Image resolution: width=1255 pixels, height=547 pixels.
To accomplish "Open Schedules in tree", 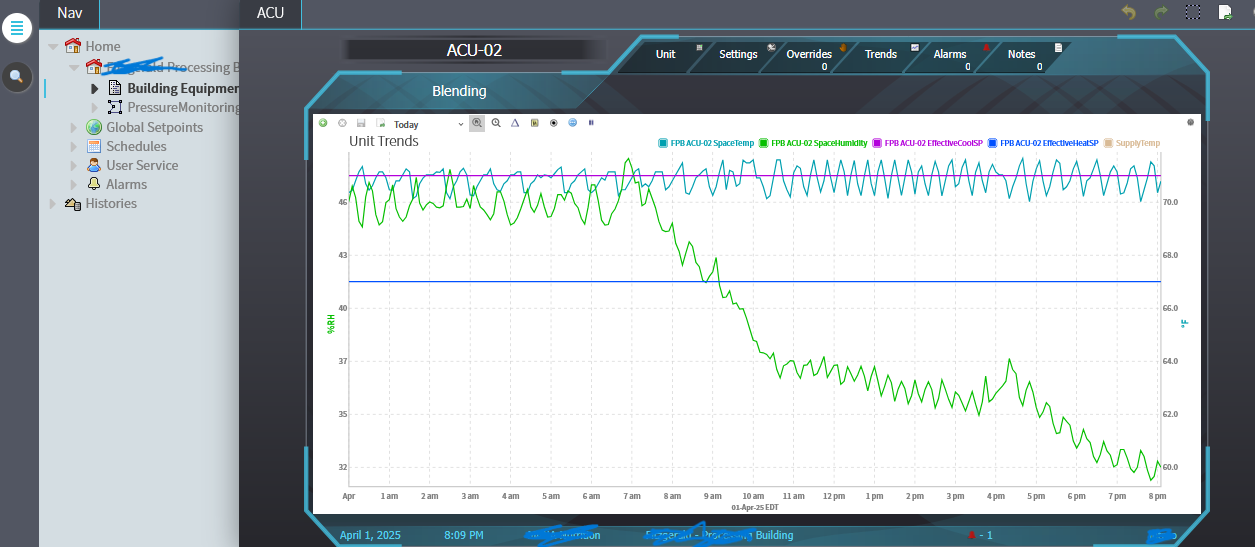I will pyautogui.click(x=137, y=146).
